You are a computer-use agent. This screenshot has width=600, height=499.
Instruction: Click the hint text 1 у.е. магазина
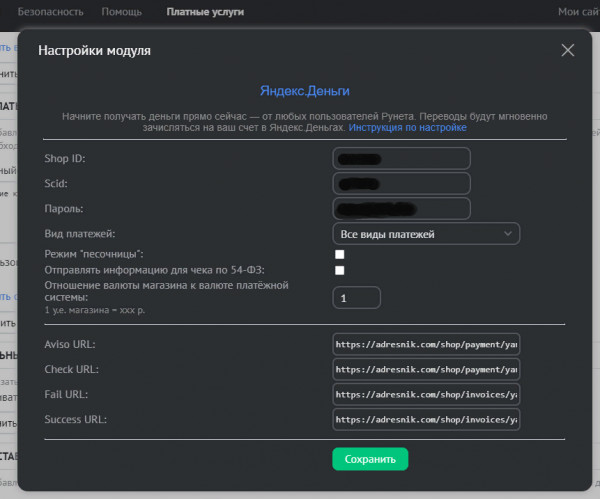tap(95, 310)
